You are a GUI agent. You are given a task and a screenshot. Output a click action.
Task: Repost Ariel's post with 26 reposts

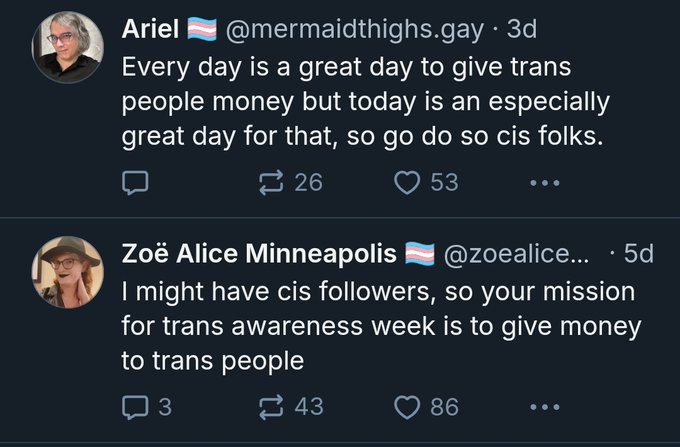[x=272, y=183]
